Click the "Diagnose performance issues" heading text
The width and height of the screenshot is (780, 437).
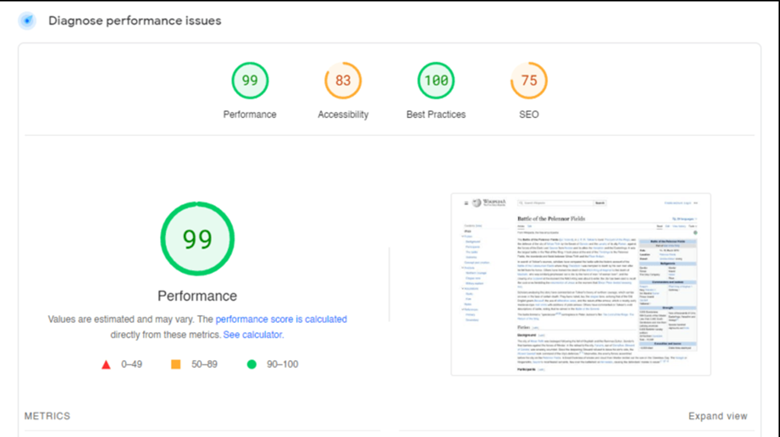pyautogui.click(x=135, y=20)
